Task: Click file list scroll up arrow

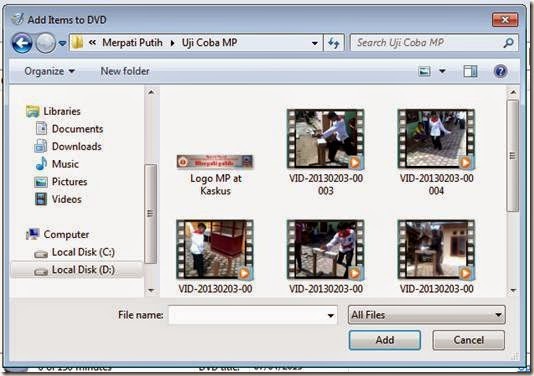Action: pyautogui.click(x=513, y=92)
